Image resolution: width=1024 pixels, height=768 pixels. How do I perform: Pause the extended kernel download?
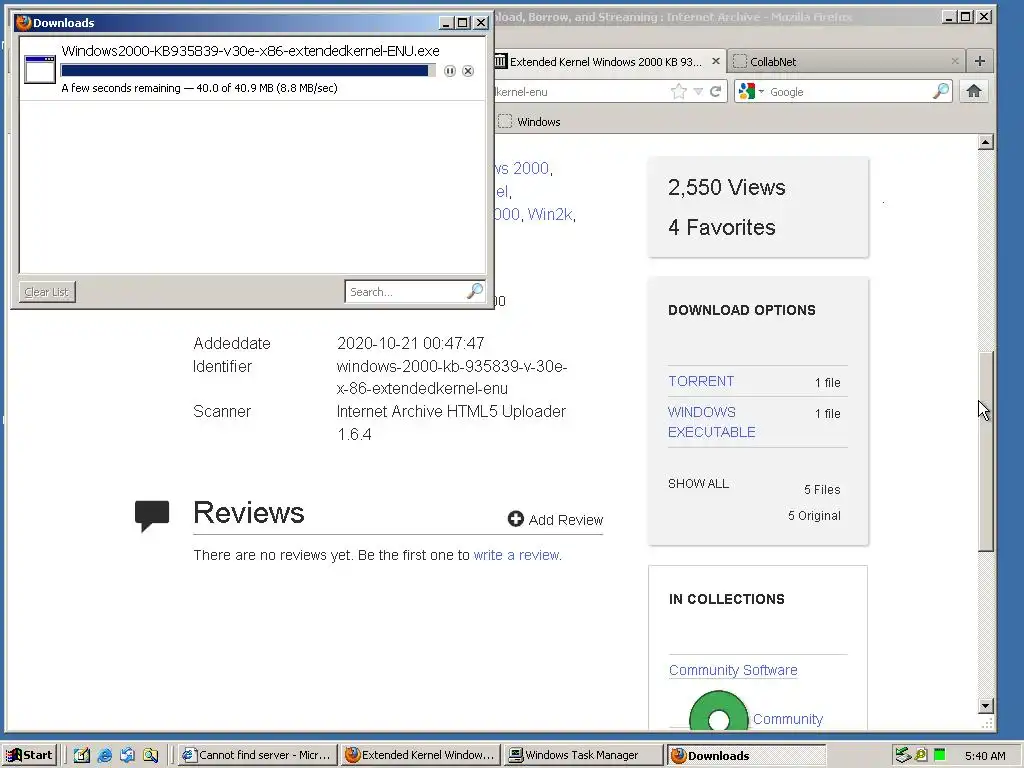coord(450,71)
